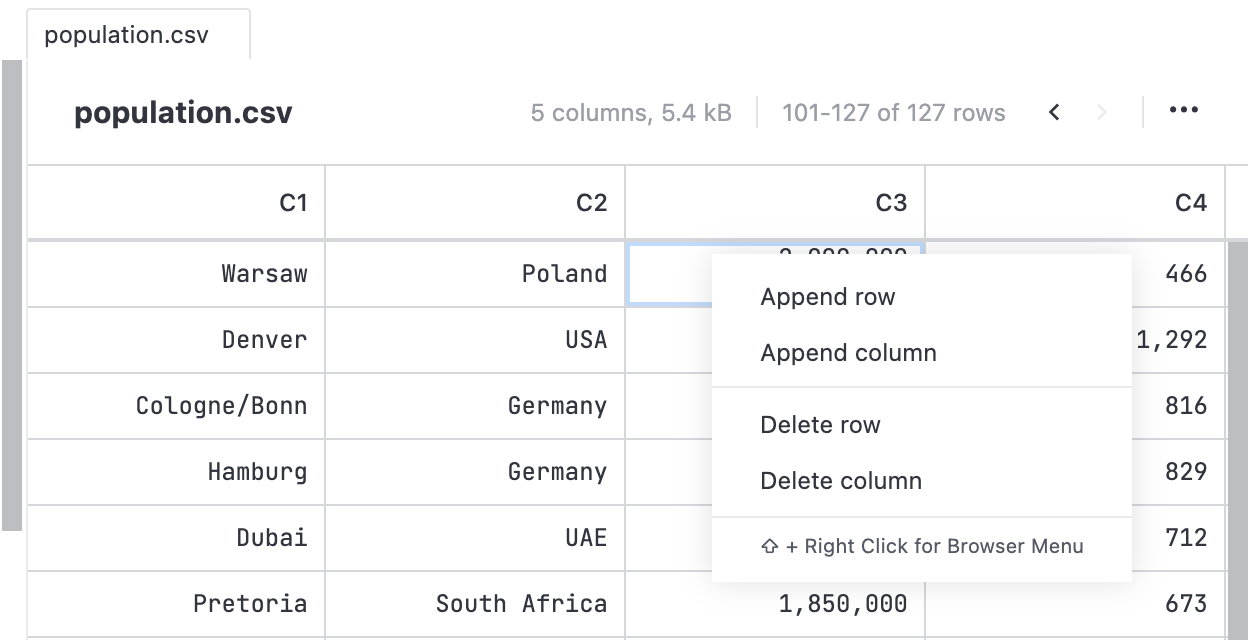Choose Append column from the context menu
This screenshot has width=1258, height=640.
(x=848, y=352)
